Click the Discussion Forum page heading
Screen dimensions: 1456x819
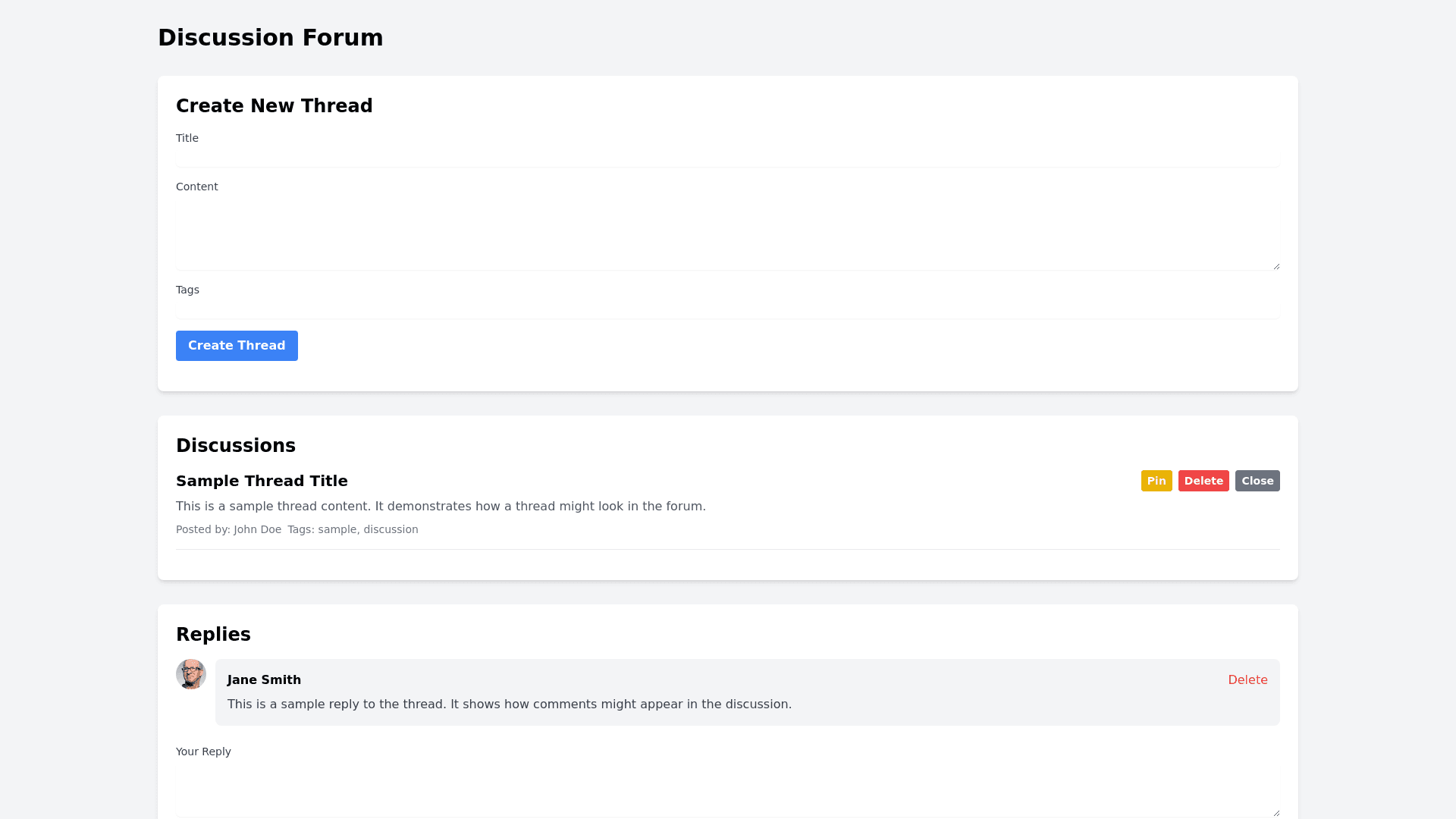pyautogui.click(x=270, y=37)
